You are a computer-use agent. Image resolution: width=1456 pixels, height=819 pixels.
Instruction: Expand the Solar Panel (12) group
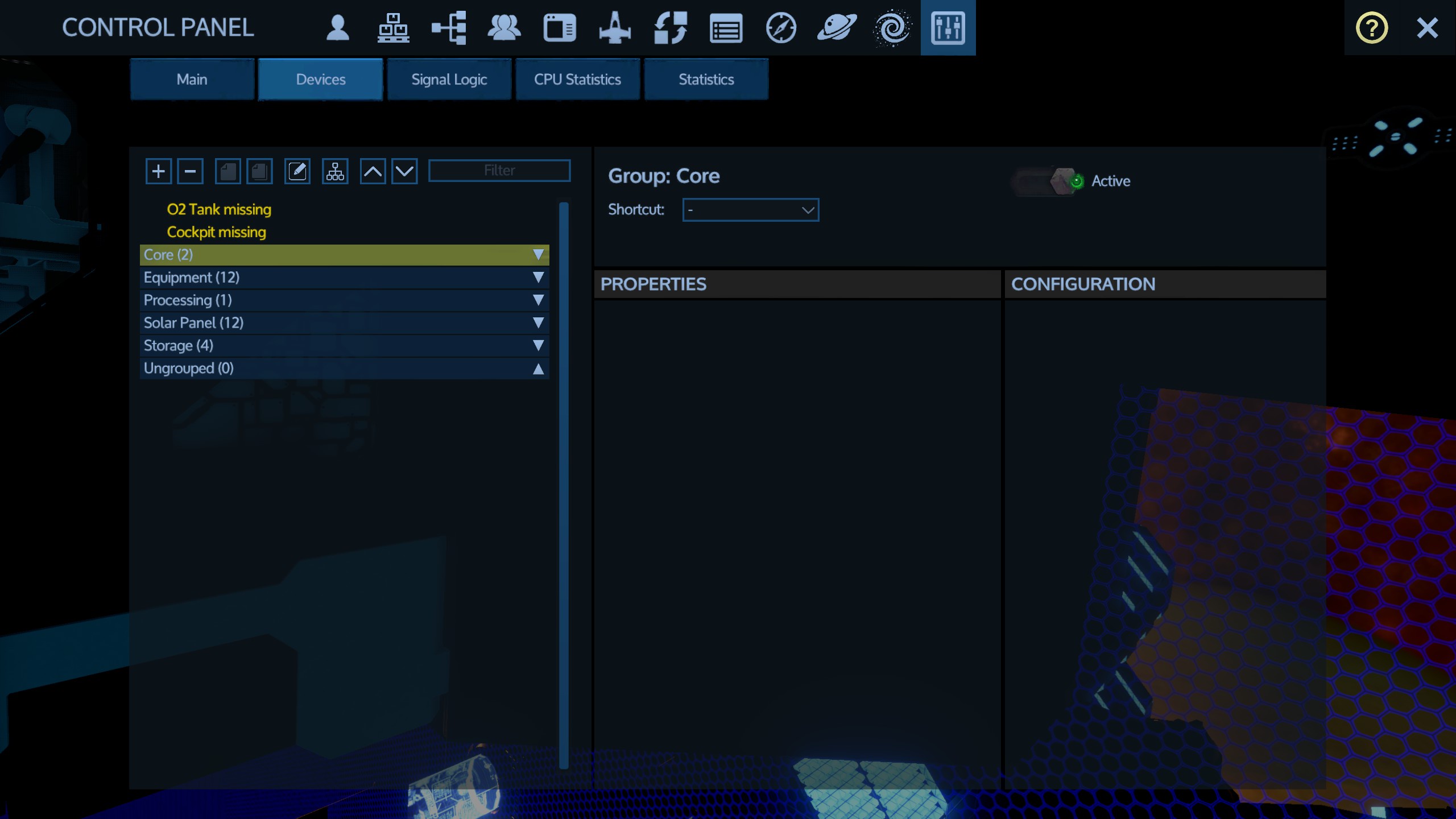[x=538, y=323]
